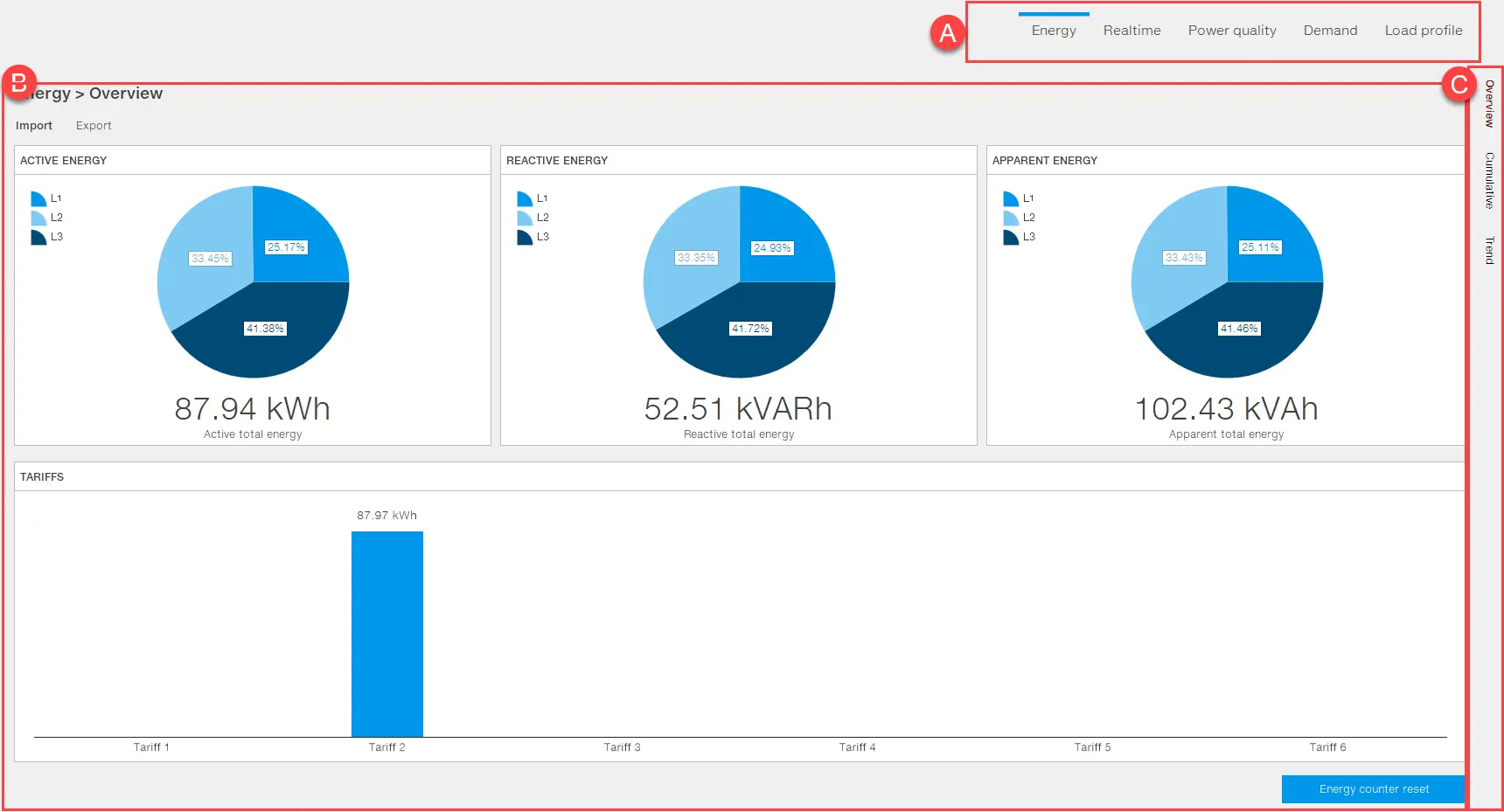Click the L3 legend icon in Reactive Energy
Viewport: 1504px width, 812px height.
pyautogui.click(x=525, y=238)
